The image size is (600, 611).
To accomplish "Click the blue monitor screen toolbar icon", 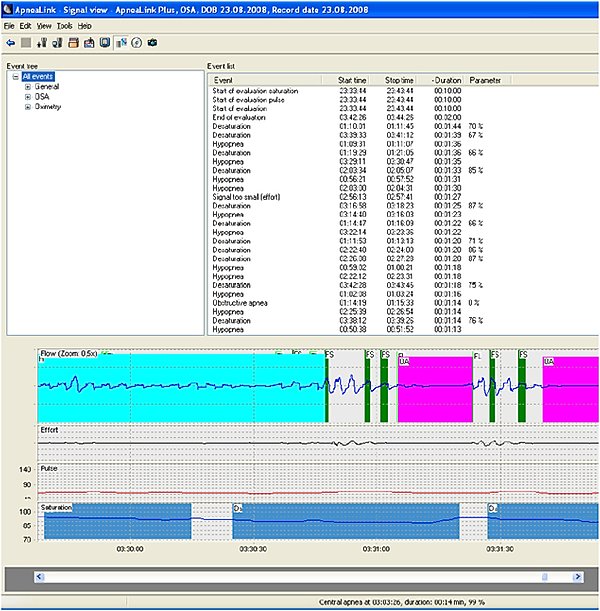I will coord(104,43).
